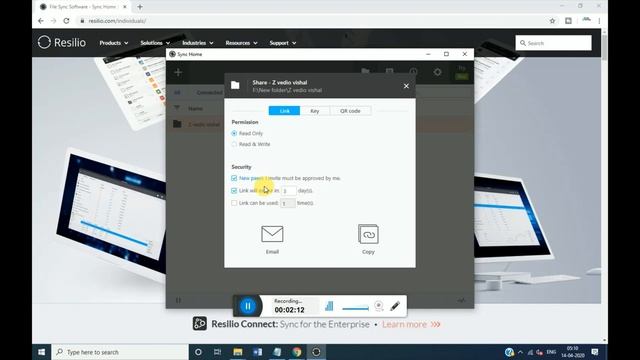Screen dimensions: 640x360
Task: Click the Resilio logo
Action: (x=62, y=42)
